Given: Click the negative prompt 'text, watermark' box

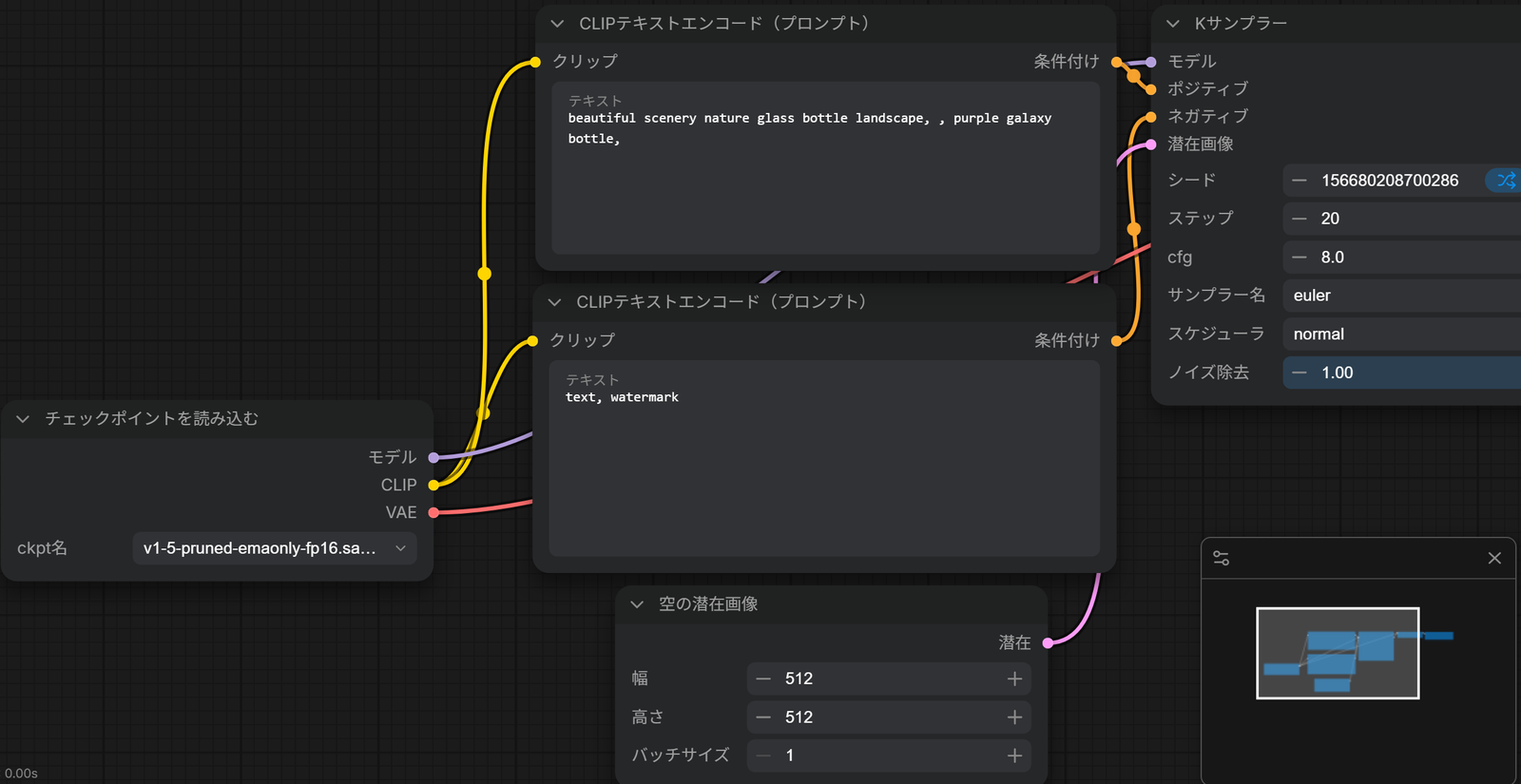Looking at the screenshot, I should coord(824,458).
